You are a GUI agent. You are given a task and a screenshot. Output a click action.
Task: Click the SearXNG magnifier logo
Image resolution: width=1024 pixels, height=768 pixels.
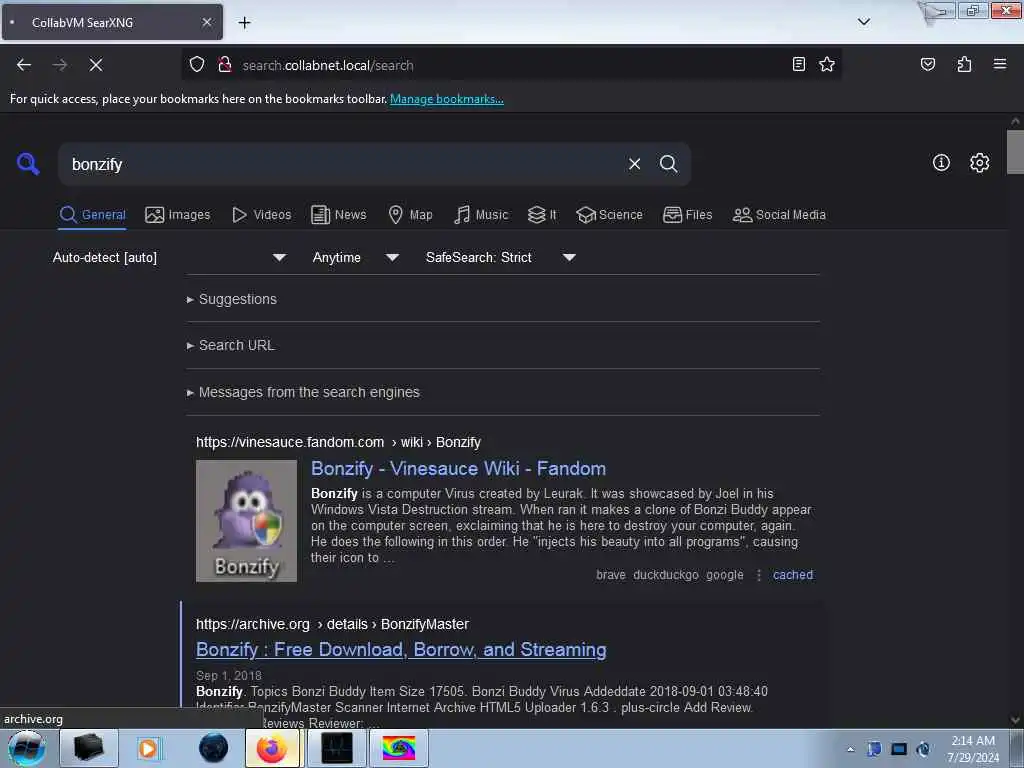(x=28, y=163)
